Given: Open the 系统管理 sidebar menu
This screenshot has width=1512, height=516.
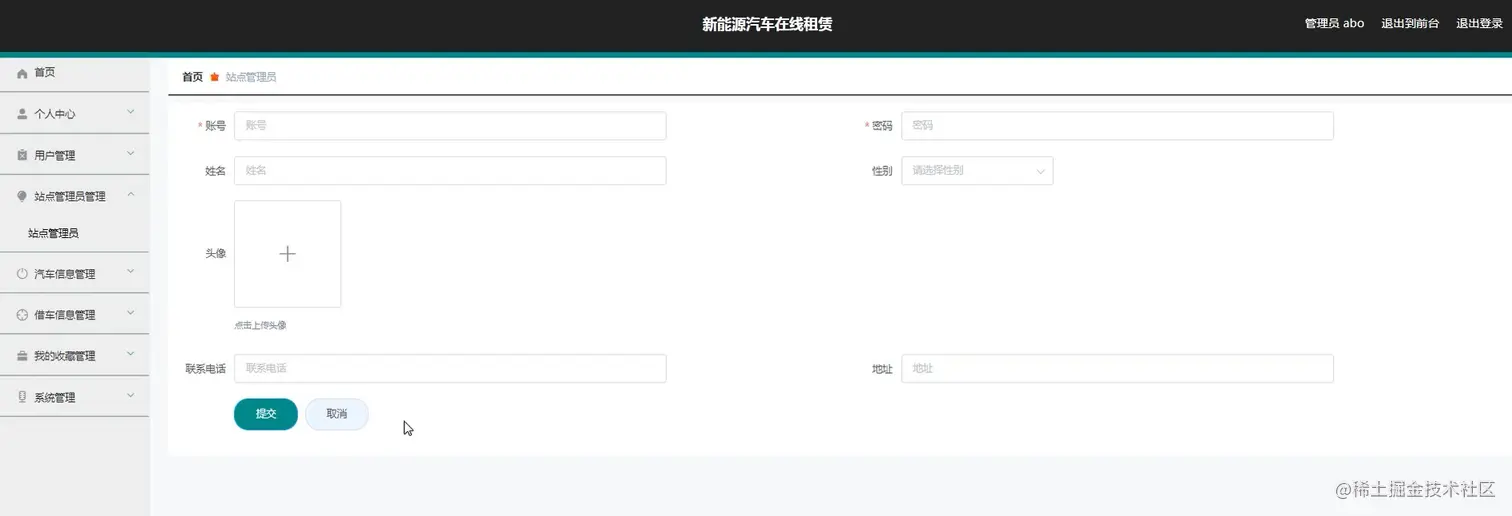Looking at the screenshot, I should coord(75,397).
